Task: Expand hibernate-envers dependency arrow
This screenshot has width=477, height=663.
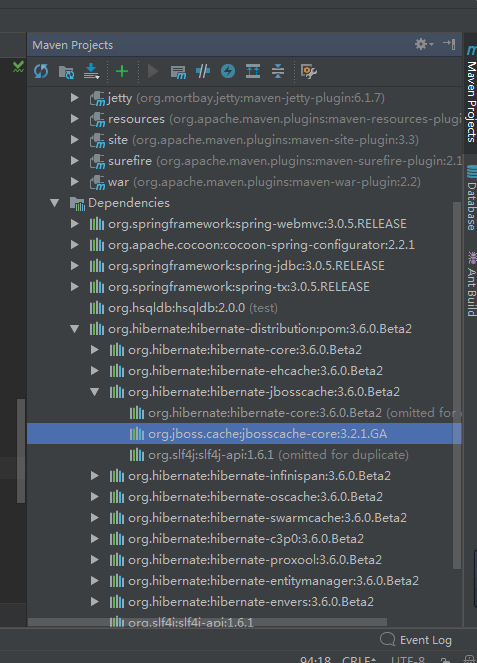Action: pyautogui.click(x=95, y=602)
